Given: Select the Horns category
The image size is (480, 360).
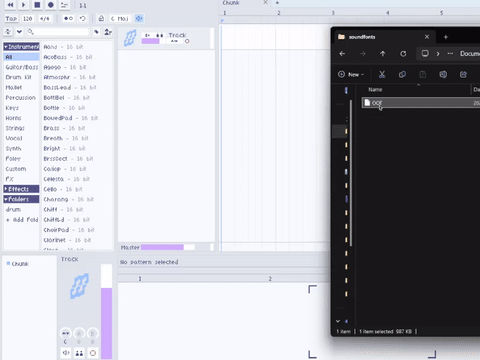Looking at the screenshot, I should click(x=21, y=118).
